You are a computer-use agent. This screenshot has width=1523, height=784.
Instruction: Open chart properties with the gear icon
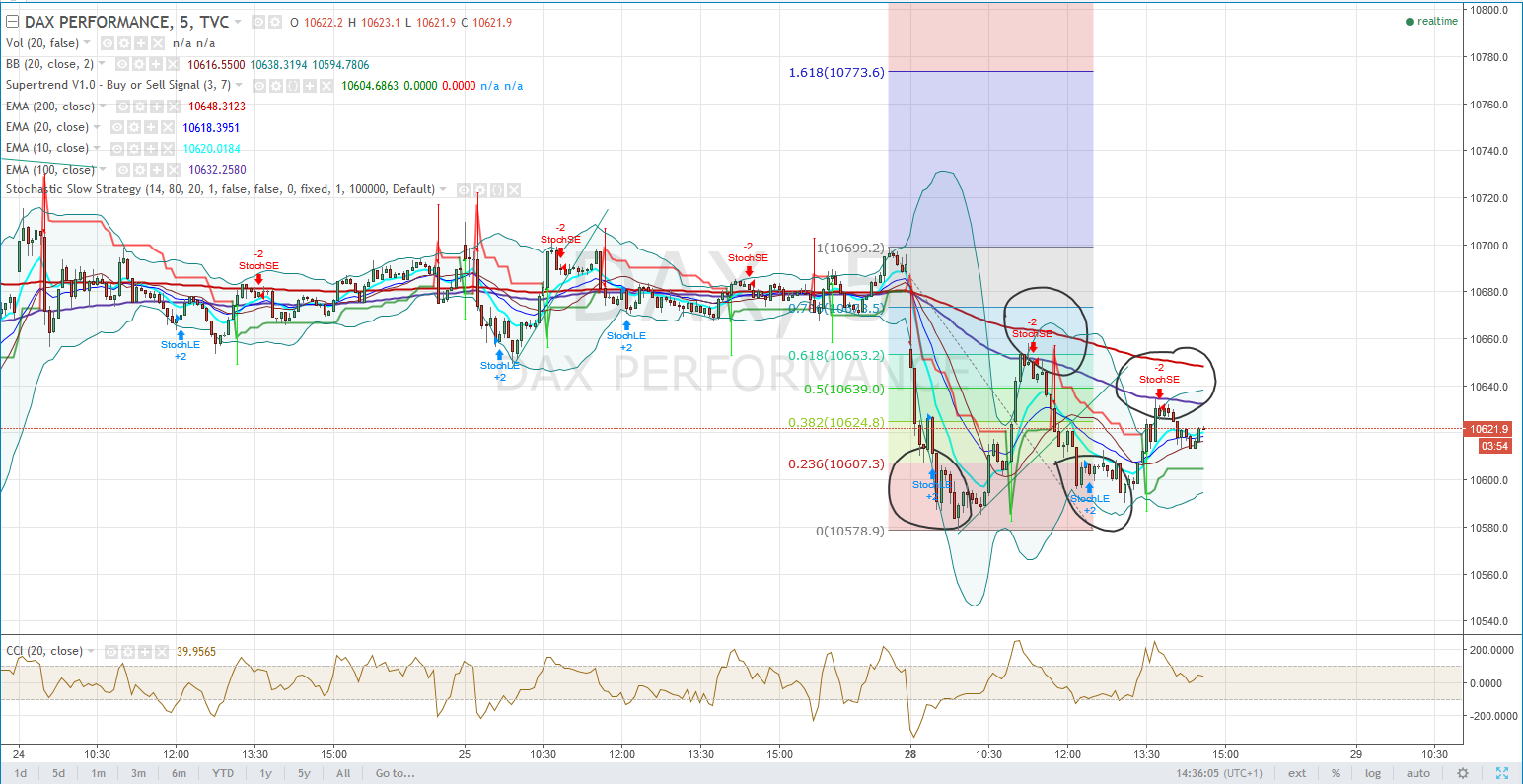click(x=1463, y=773)
